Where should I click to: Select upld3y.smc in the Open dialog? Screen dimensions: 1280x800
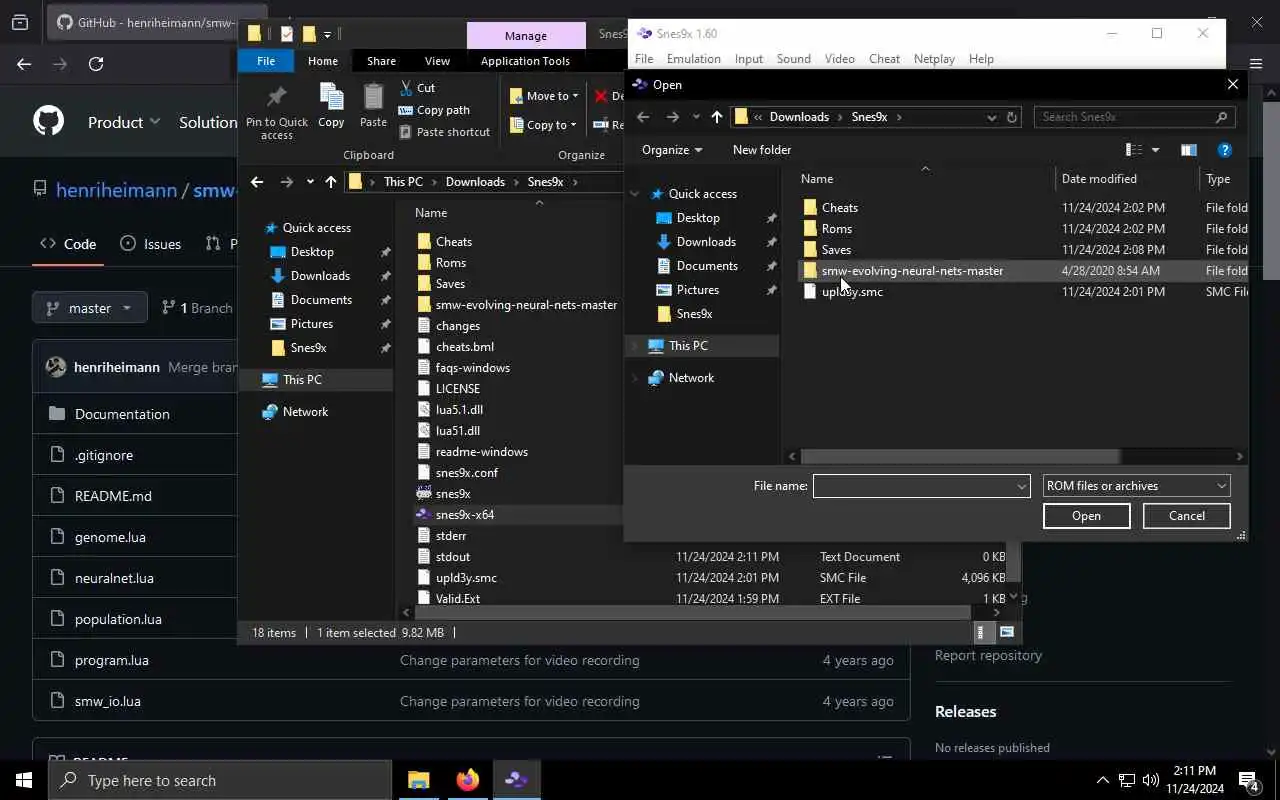pos(852,292)
